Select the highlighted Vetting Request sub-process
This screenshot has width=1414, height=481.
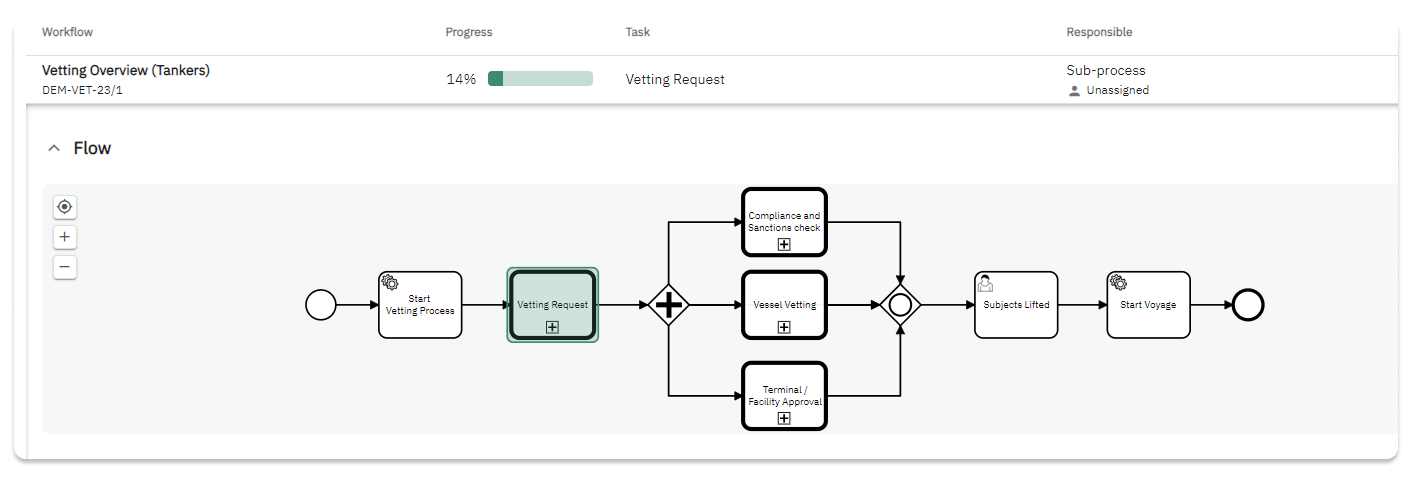coord(553,305)
